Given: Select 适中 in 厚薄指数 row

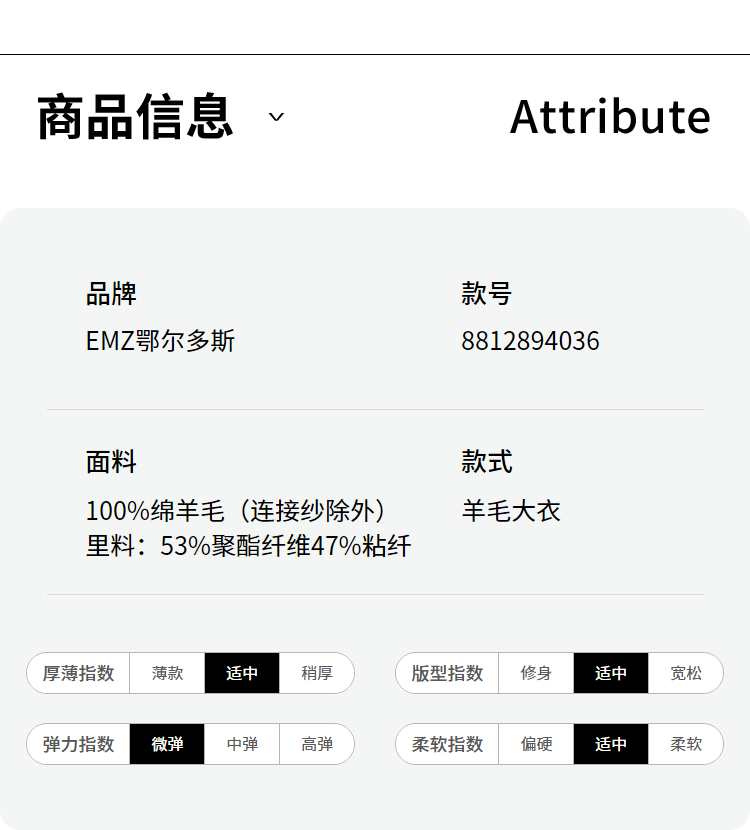Looking at the screenshot, I should point(242,673).
